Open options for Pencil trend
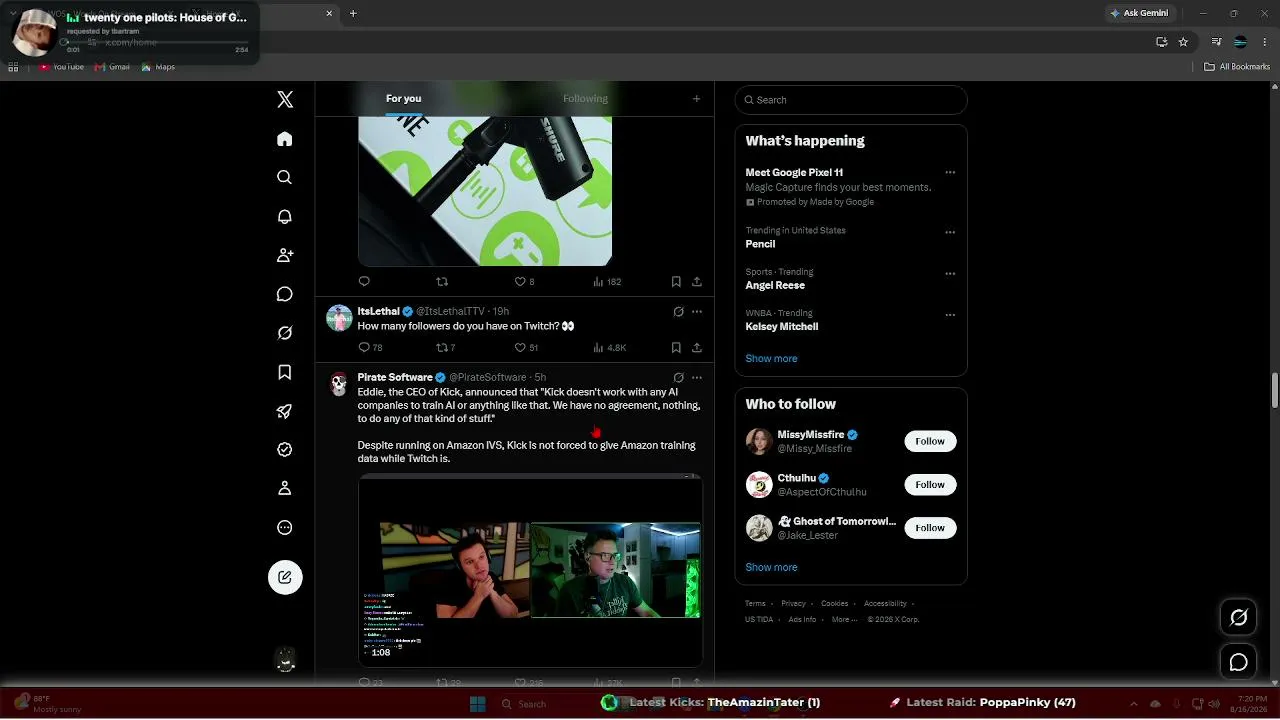Image resolution: width=1280 pixels, height=720 pixels. [x=950, y=232]
